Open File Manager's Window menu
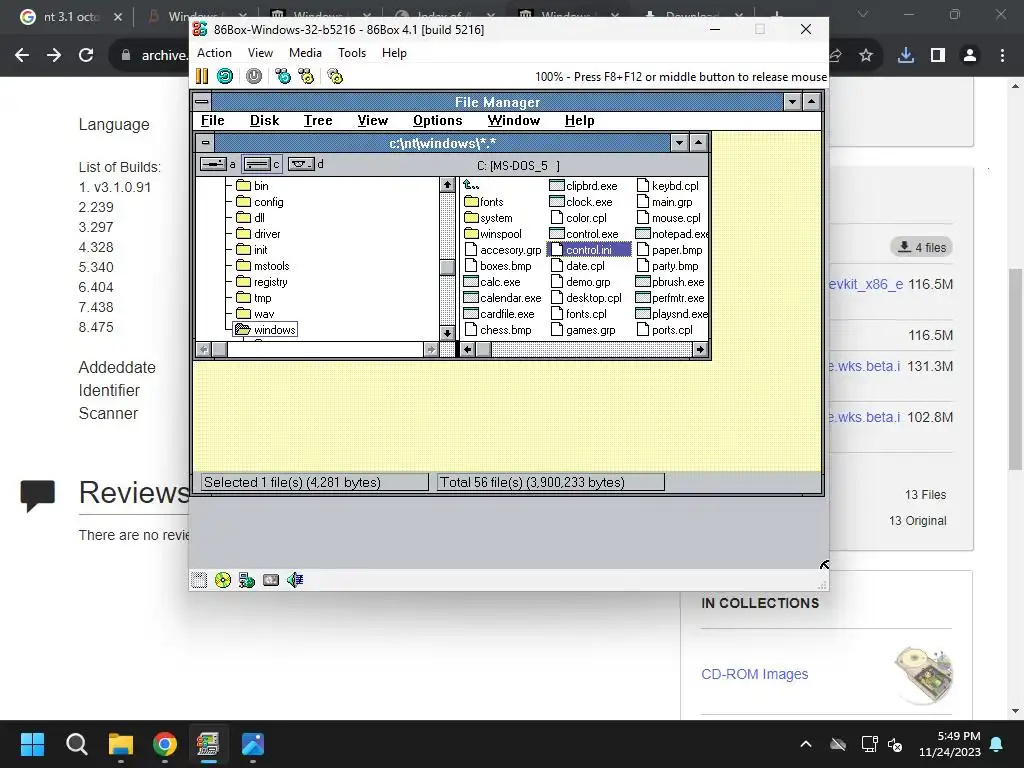The height and width of the screenshot is (768, 1024). click(x=514, y=120)
